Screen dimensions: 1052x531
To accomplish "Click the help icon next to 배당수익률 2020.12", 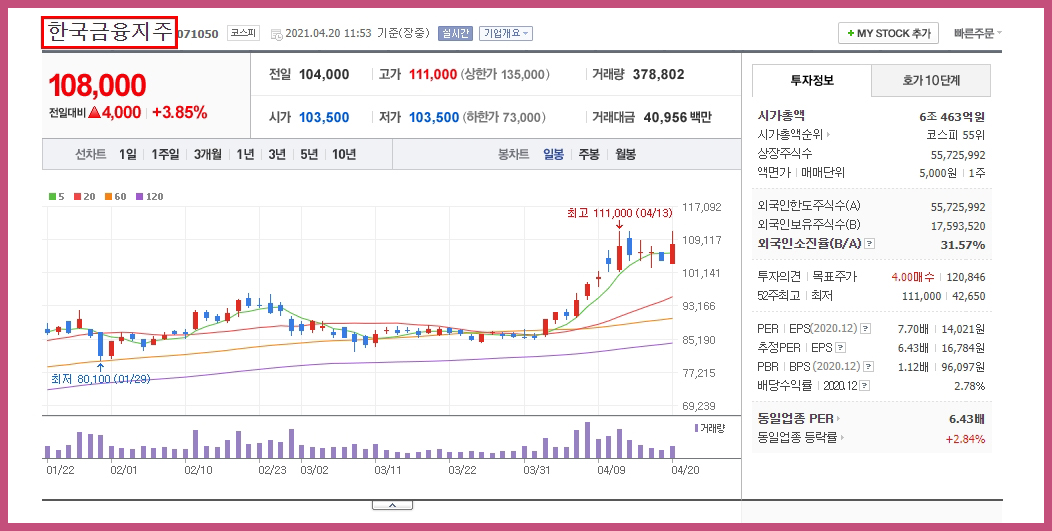I will point(865,386).
